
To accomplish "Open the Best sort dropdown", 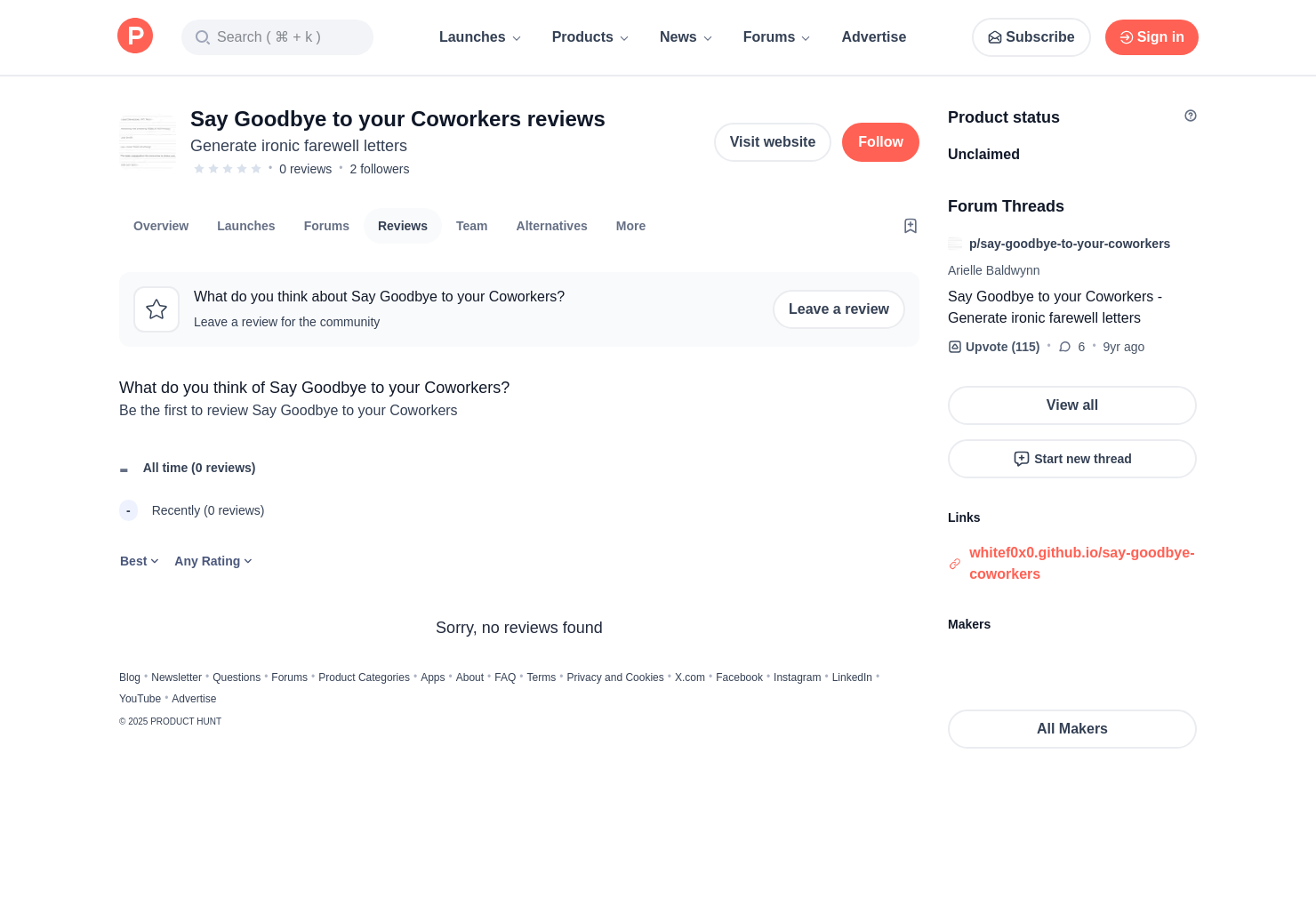I will [140, 561].
